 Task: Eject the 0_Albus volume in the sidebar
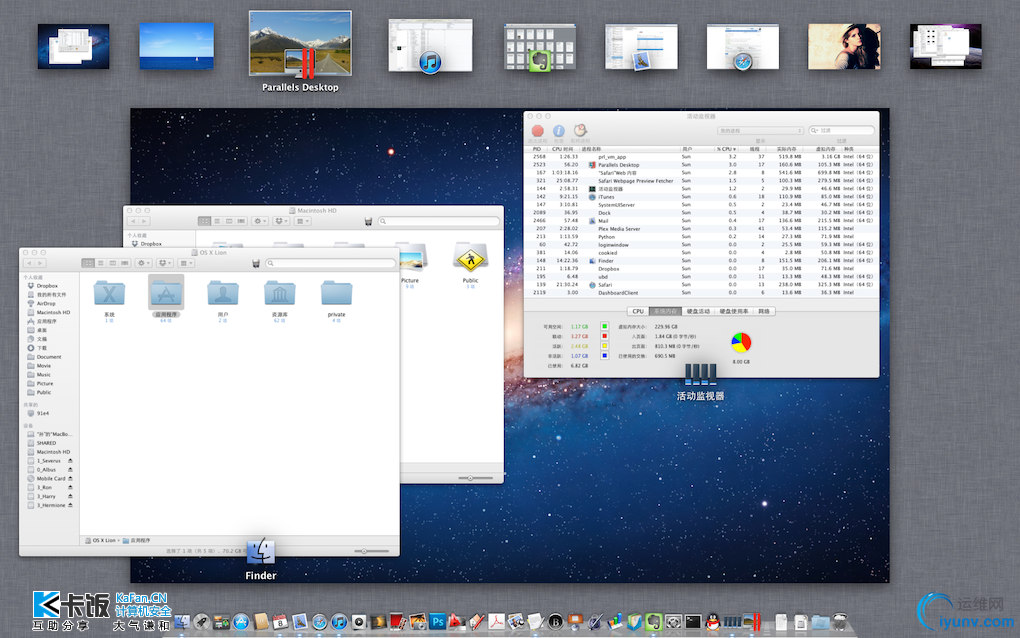click(70, 470)
